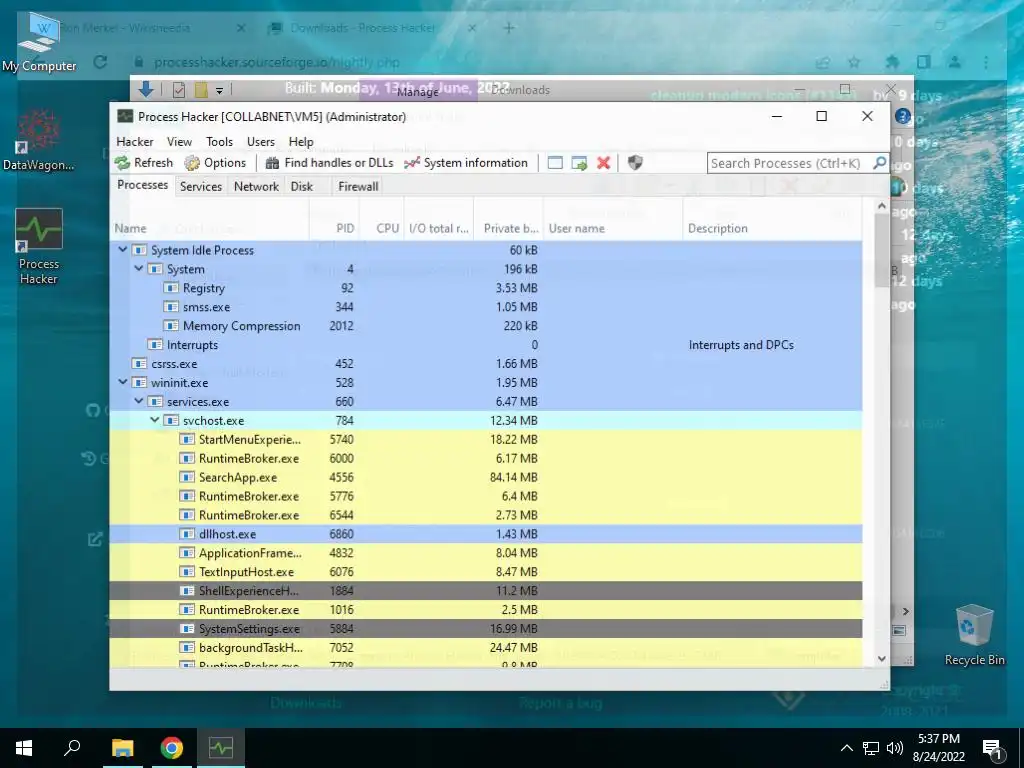Collapse the System tree node

click(x=138, y=268)
